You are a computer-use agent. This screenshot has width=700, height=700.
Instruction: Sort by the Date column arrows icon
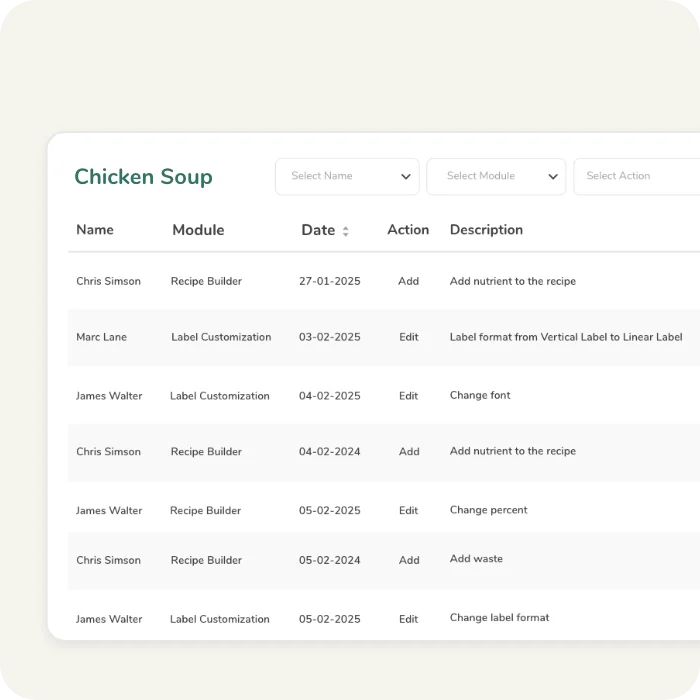[x=346, y=231]
